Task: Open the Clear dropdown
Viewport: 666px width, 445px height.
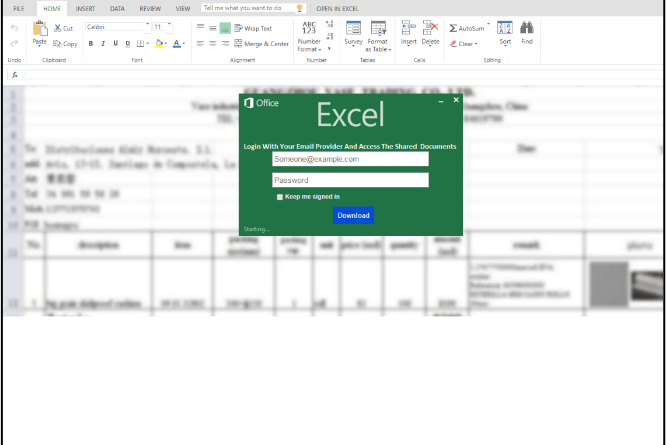Action: pyautogui.click(x=463, y=44)
